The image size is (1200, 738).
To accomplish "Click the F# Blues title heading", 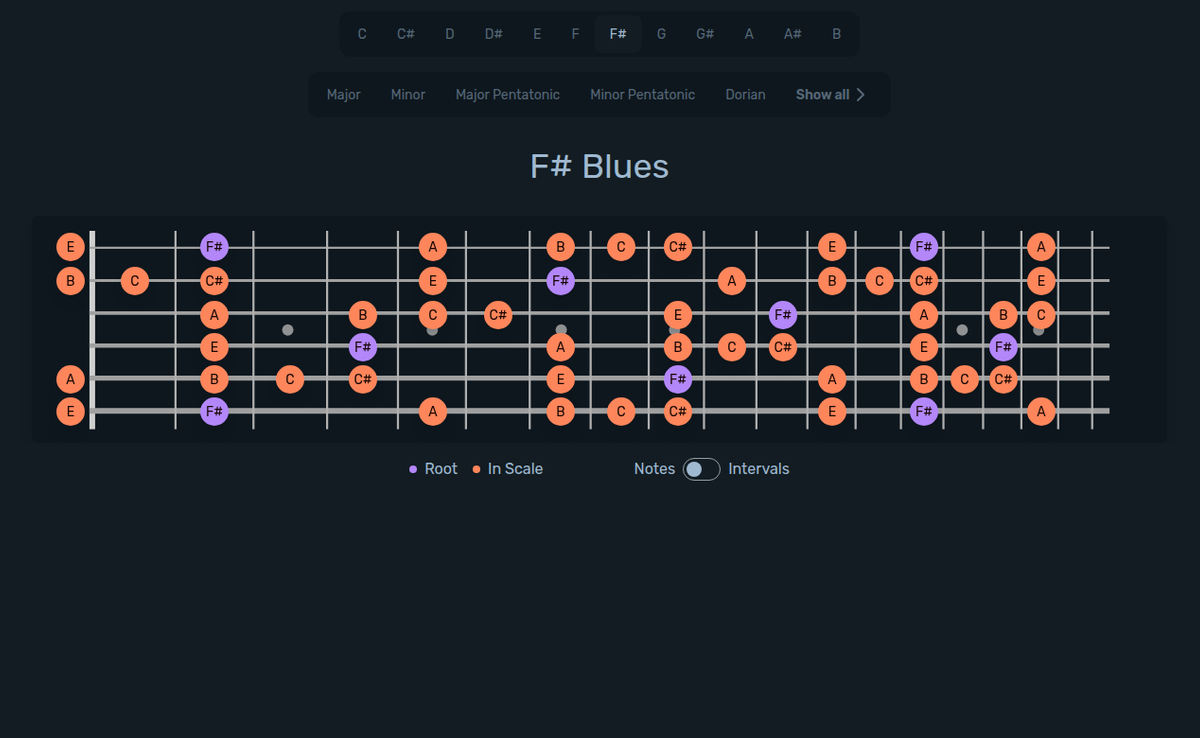I will pyautogui.click(x=599, y=166).
